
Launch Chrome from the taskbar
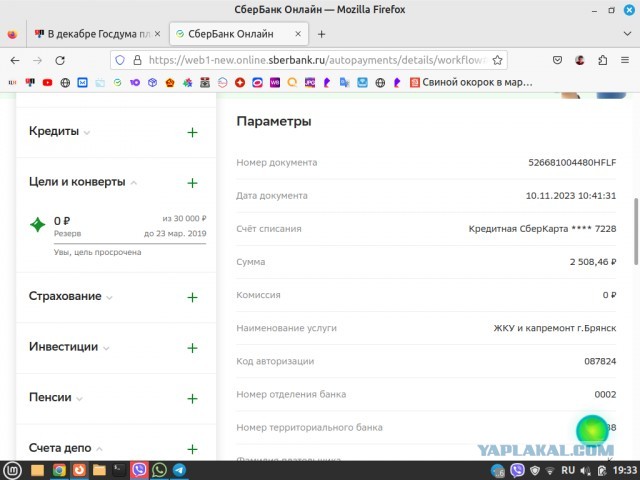point(59,470)
